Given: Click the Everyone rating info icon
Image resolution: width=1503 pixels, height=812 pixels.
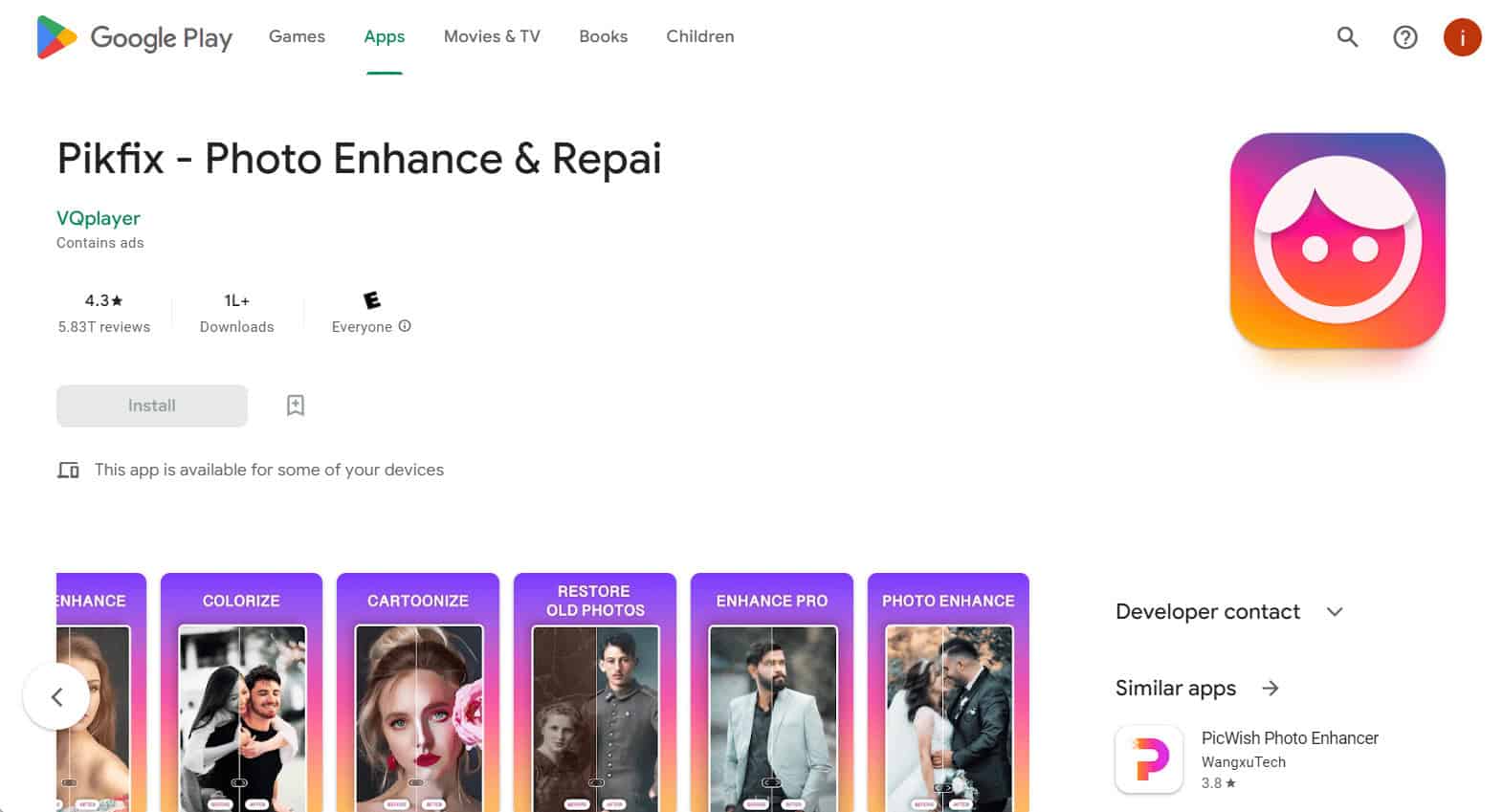Looking at the screenshot, I should pyautogui.click(x=405, y=326).
